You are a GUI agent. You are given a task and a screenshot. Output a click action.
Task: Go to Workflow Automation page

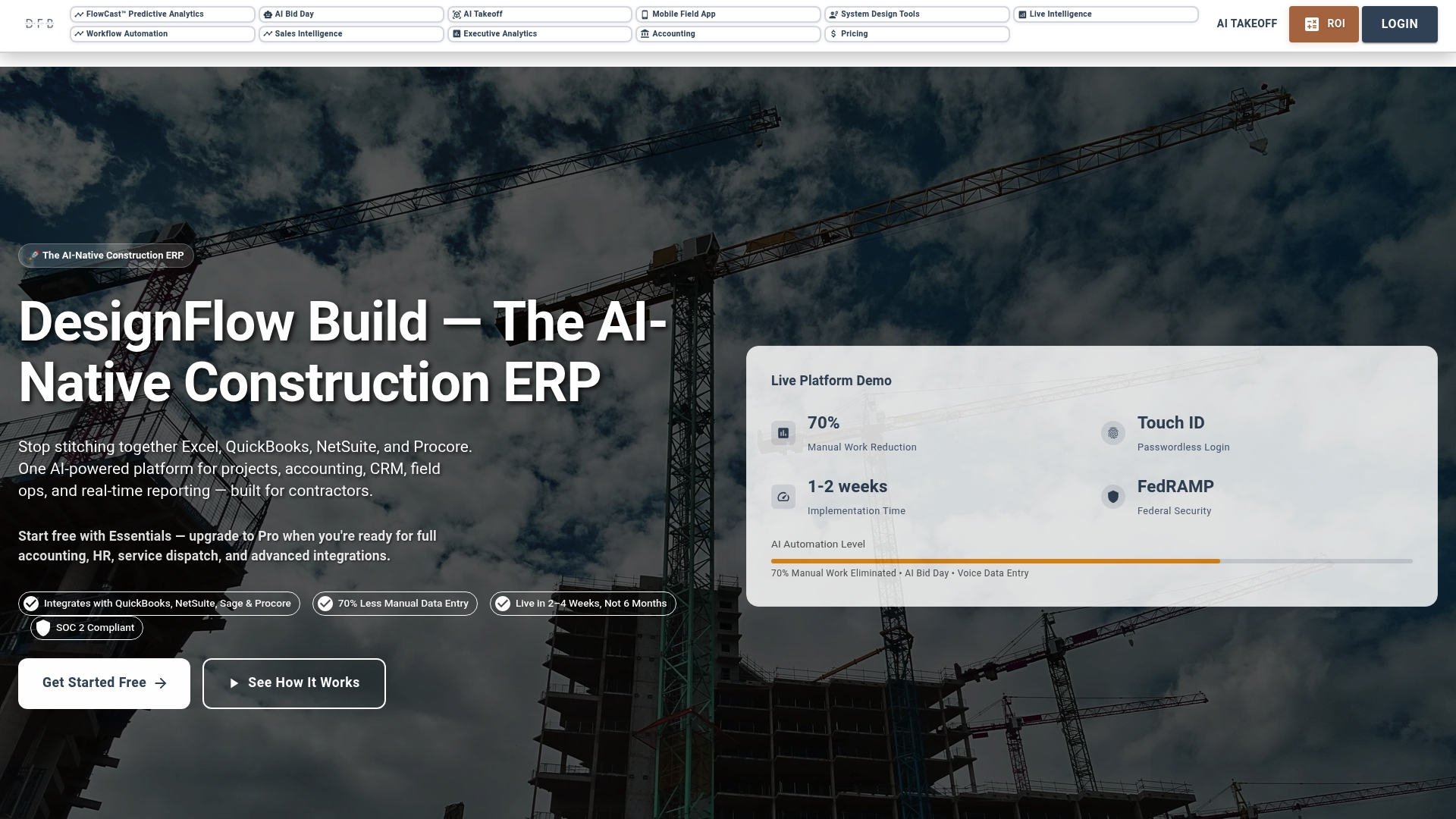[x=162, y=34]
